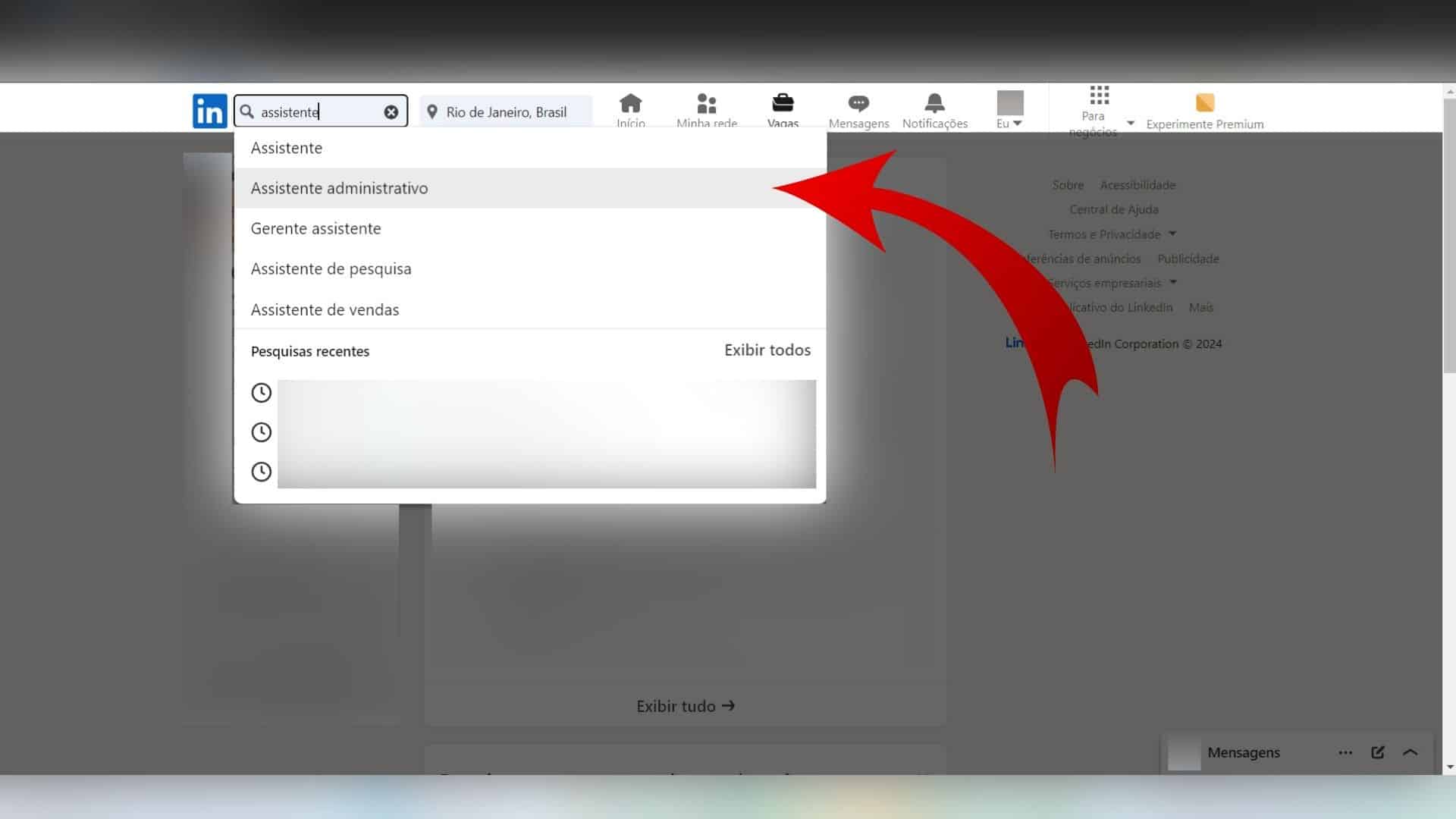Click 'Mais' footer link
The width and height of the screenshot is (1456, 819).
click(1200, 307)
